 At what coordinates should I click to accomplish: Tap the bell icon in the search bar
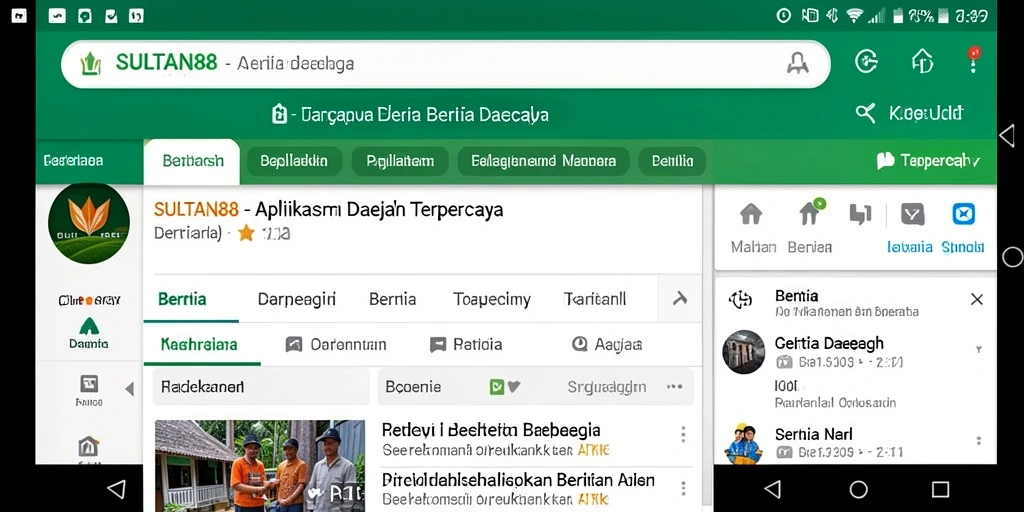coord(797,63)
